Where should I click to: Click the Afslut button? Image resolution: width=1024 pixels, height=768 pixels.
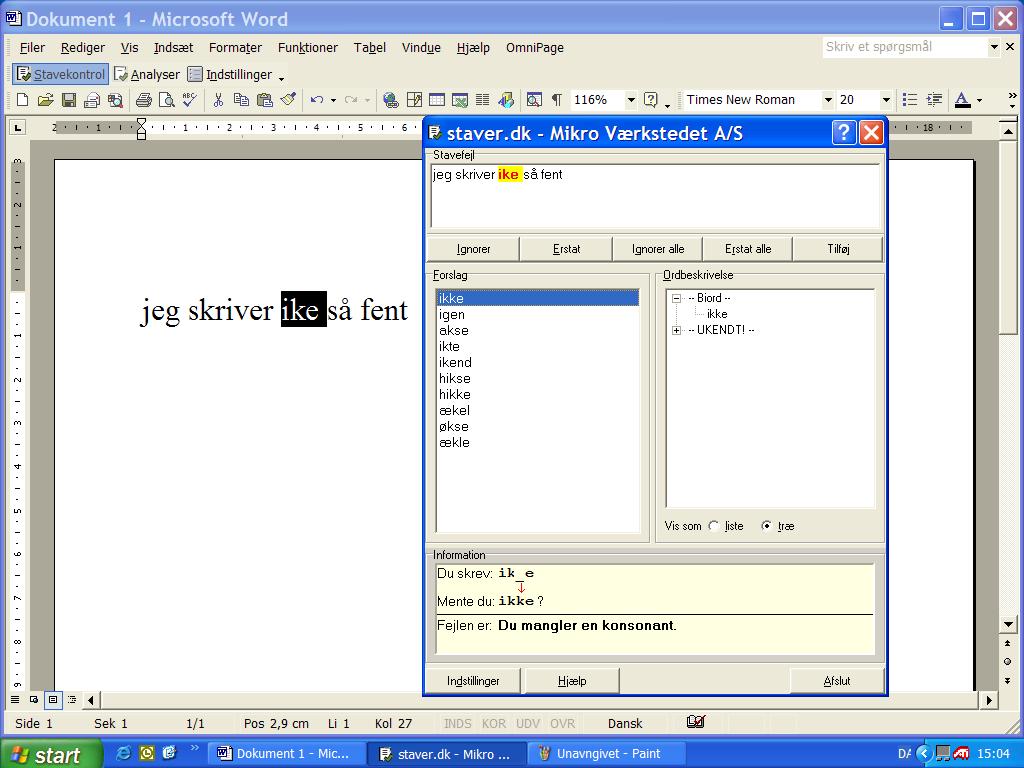[837, 680]
